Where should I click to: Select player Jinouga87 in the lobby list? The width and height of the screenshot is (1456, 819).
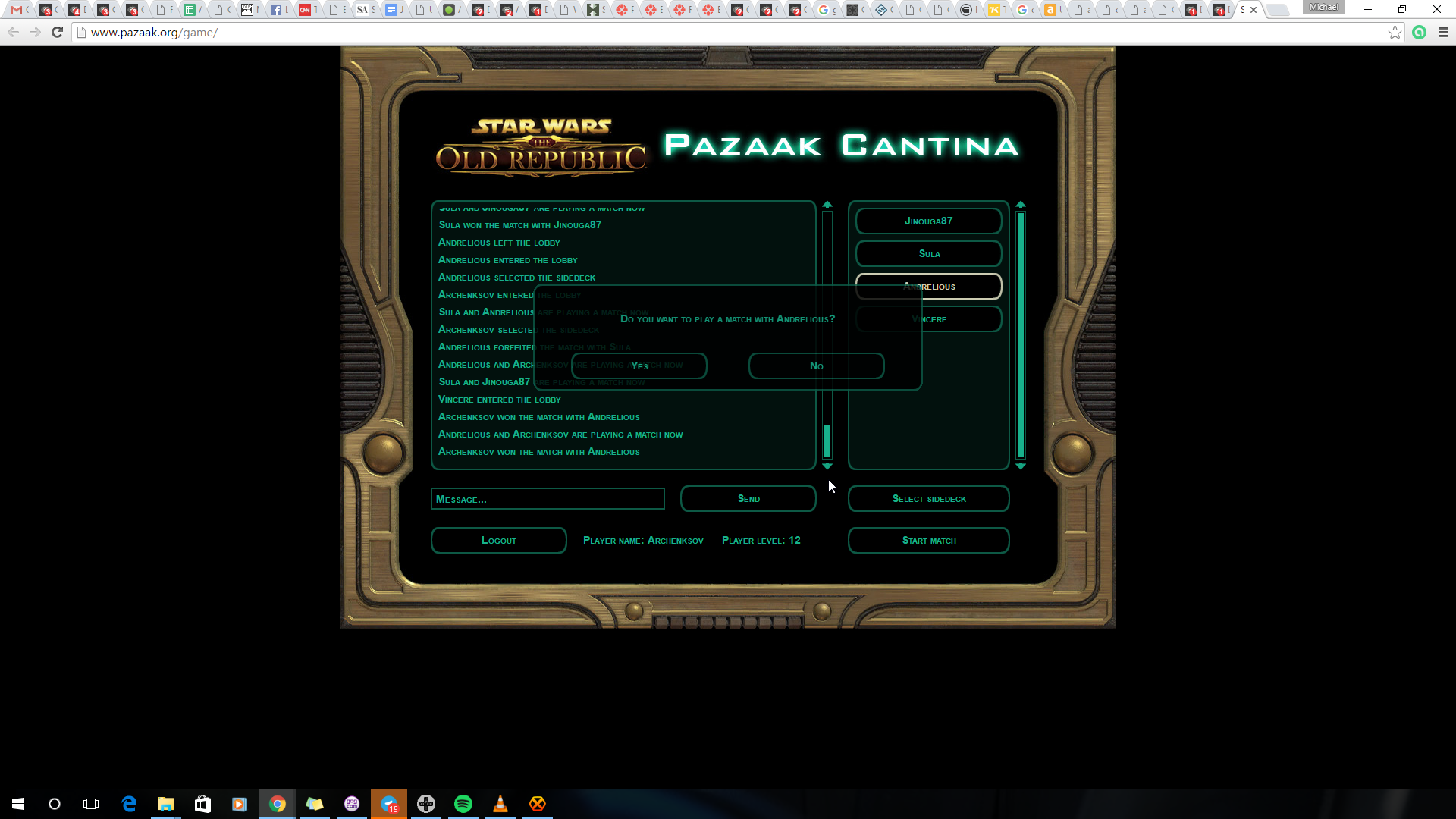928,221
